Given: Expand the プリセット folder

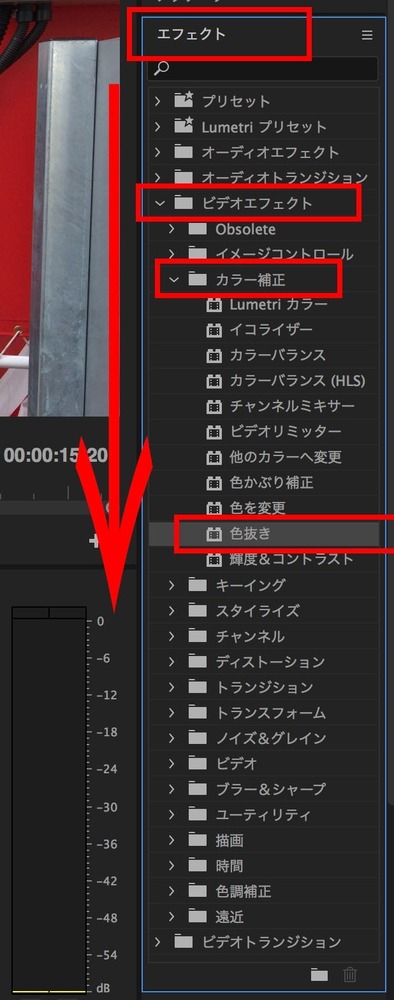Looking at the screenshot, I should 158,101.
